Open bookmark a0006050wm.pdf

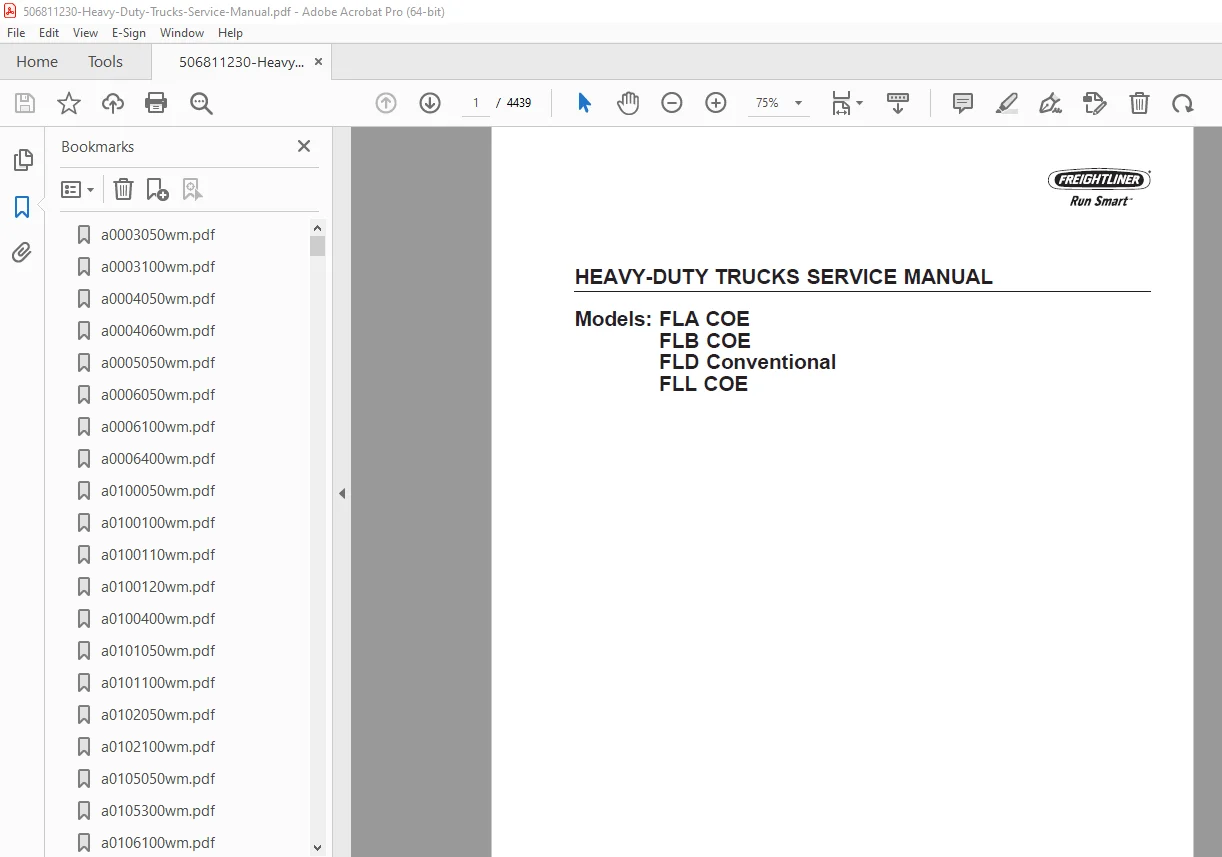[x=158, y=395]
